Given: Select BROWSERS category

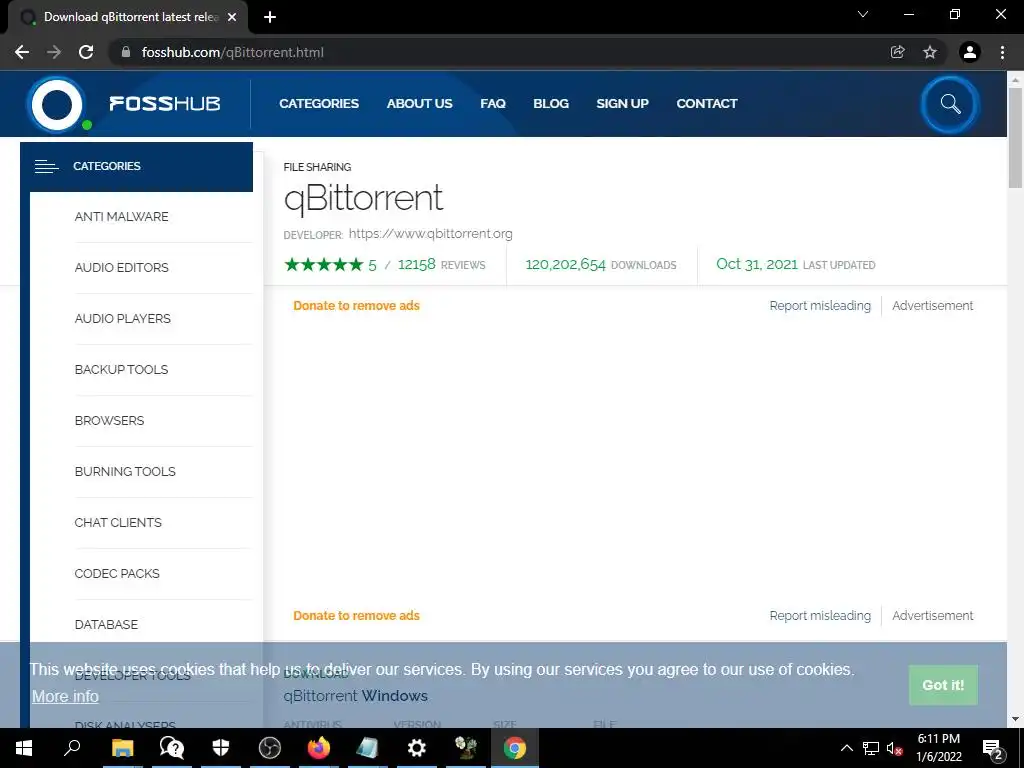Looking at the screenshot, I should (x=109, y=421).
